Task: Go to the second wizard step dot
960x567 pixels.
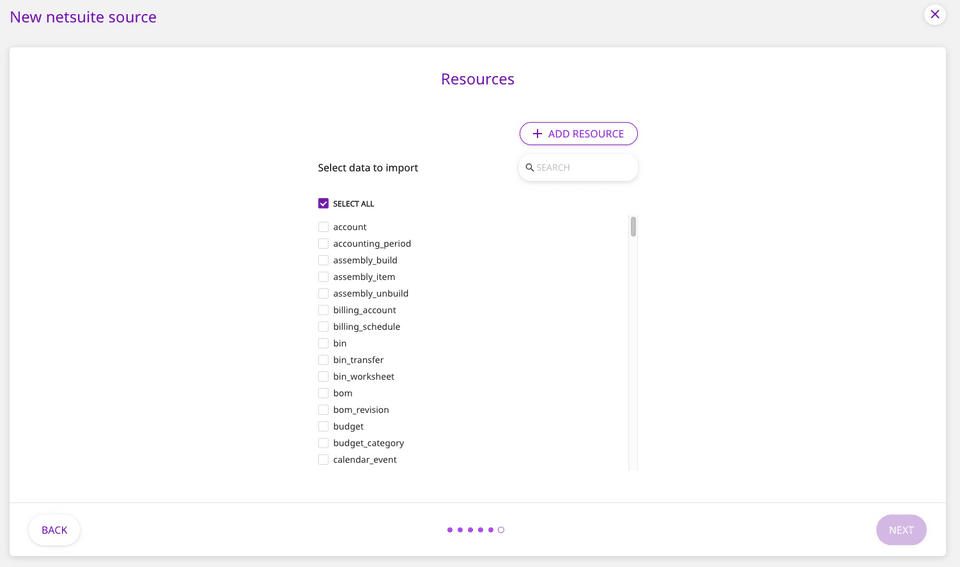Action: click(460, 530)
